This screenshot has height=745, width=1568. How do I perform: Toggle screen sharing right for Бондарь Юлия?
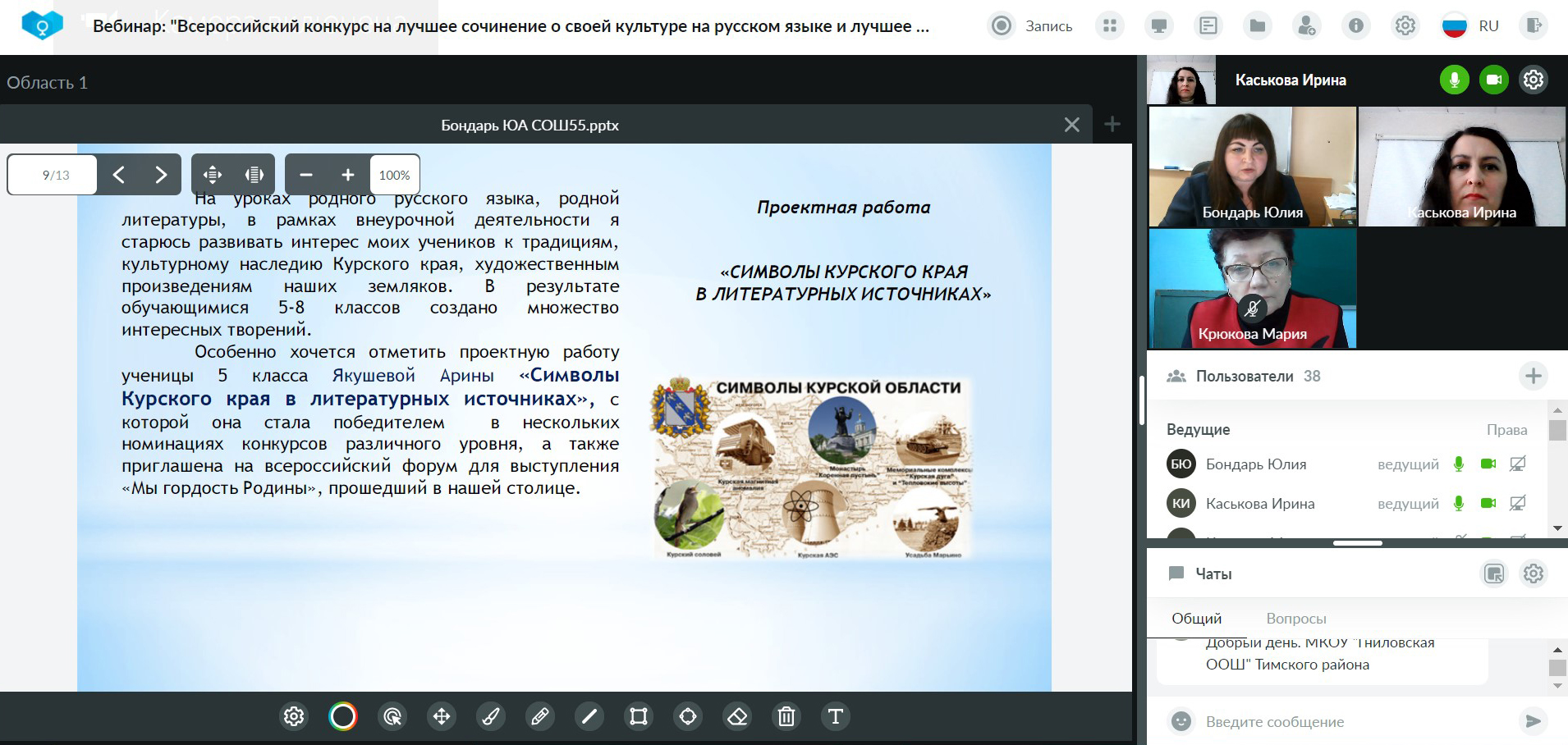point(1518,464)
